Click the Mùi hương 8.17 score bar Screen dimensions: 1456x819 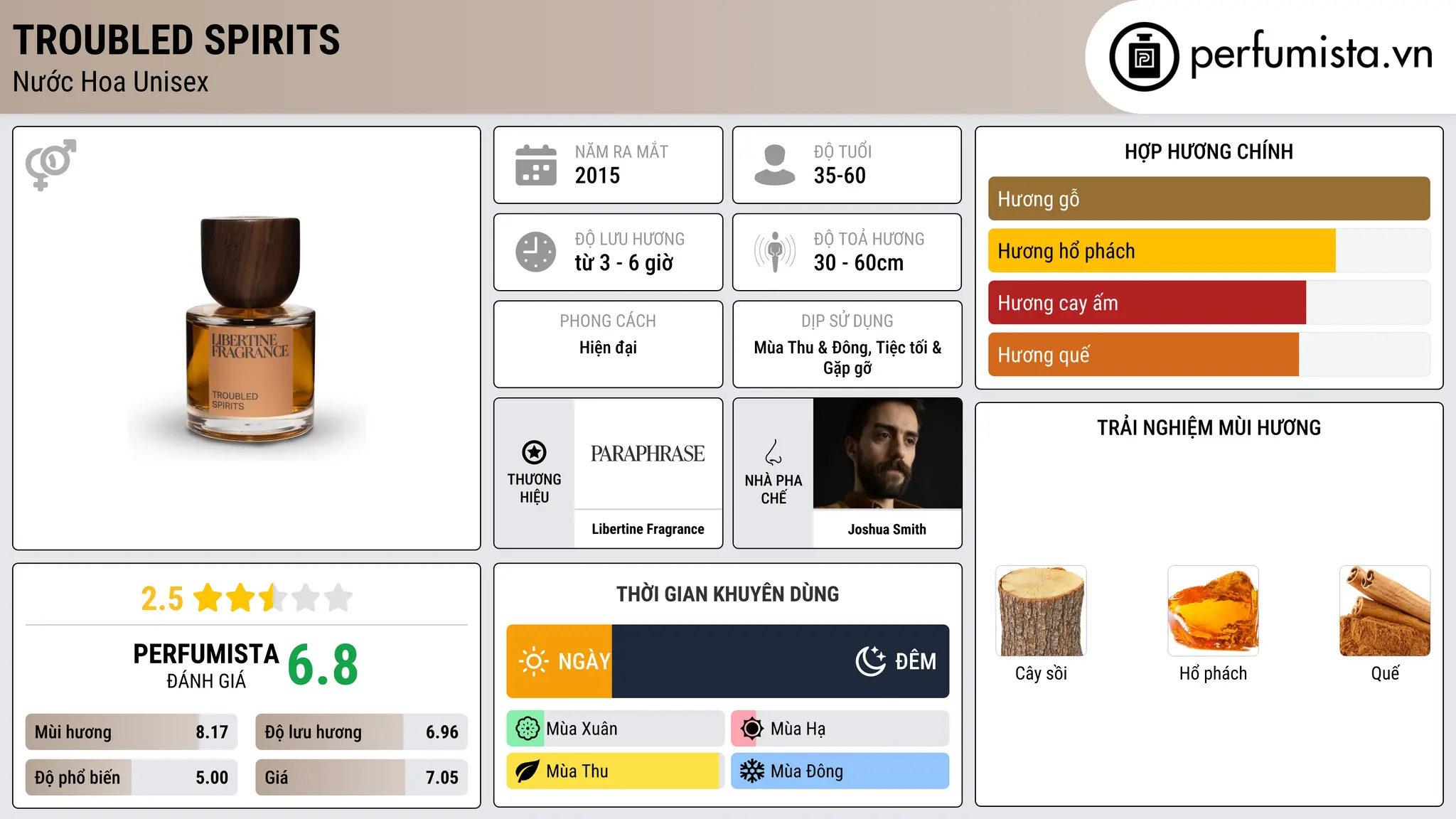click(x=132, y=732)
